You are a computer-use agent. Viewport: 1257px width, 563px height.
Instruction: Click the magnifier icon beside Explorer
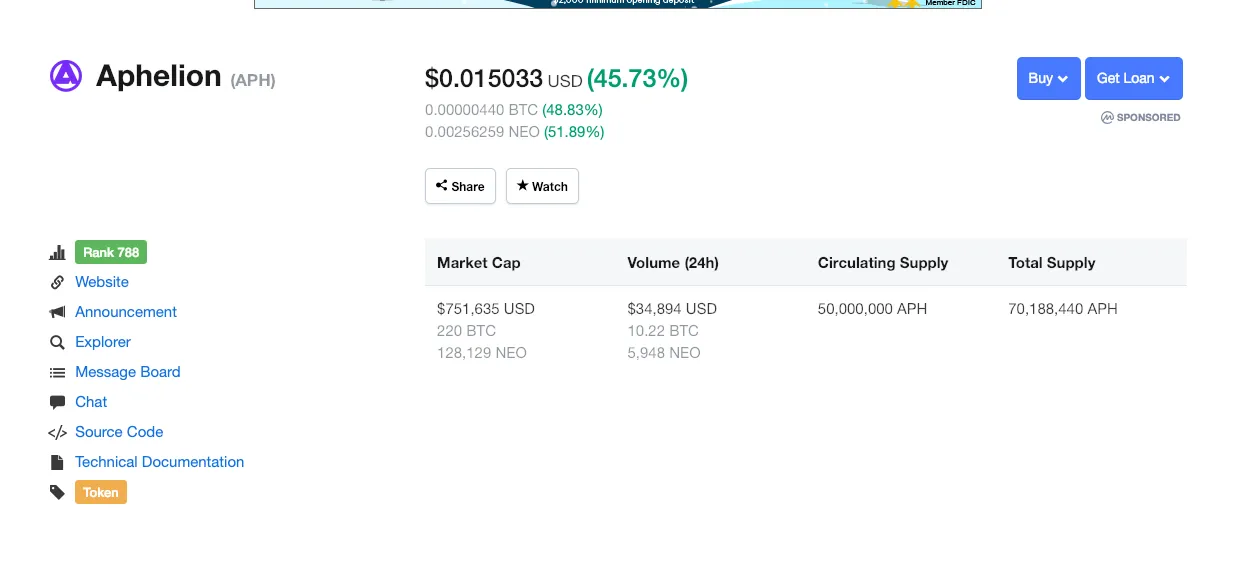[x=57, y=342]
